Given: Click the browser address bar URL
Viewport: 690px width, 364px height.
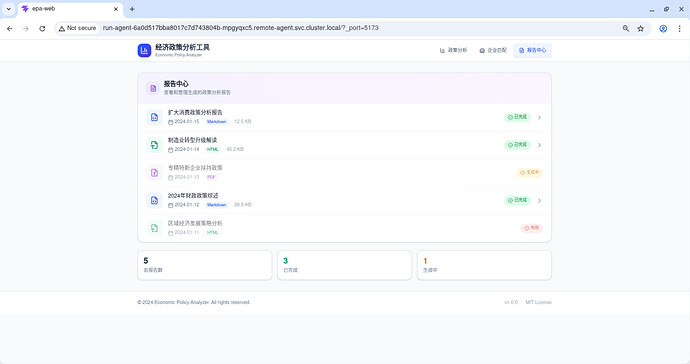Looking at the screenshot, I should coord(240,28).
